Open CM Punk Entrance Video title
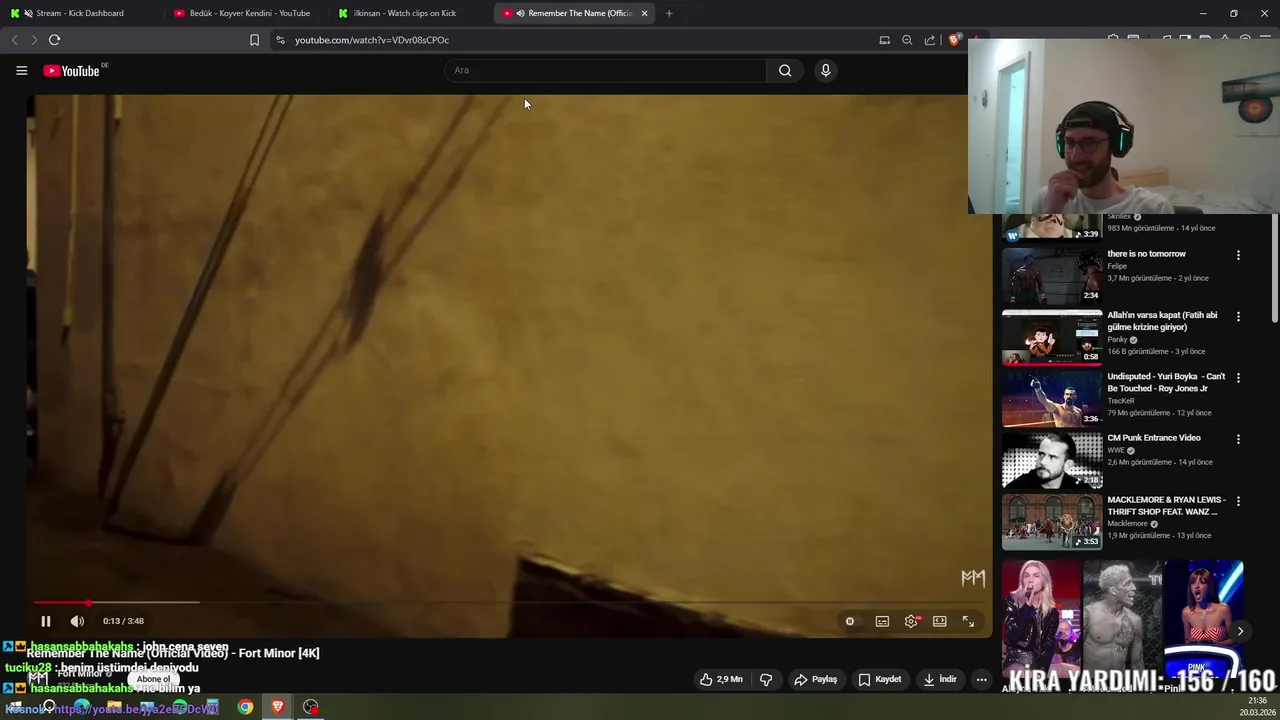Screen dimensions: 1280x720 1154,438
